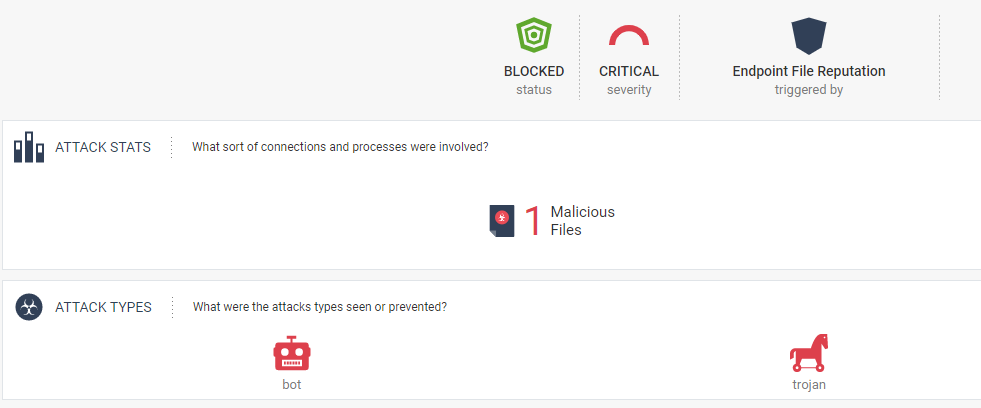Click the "triggered by" caption

809,90
